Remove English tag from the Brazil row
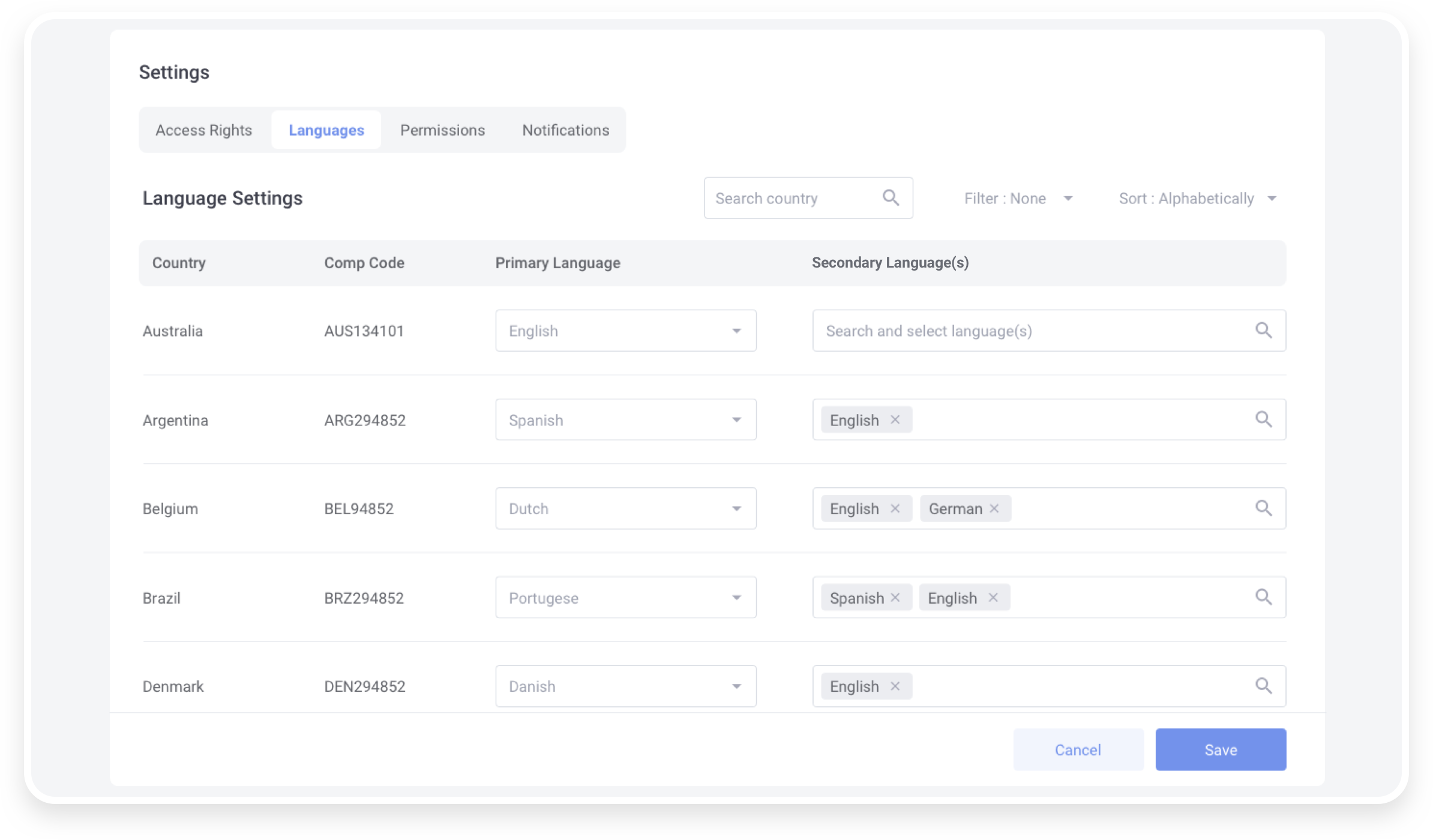The width and height of the screenshot is (1433, 840). 993,598
